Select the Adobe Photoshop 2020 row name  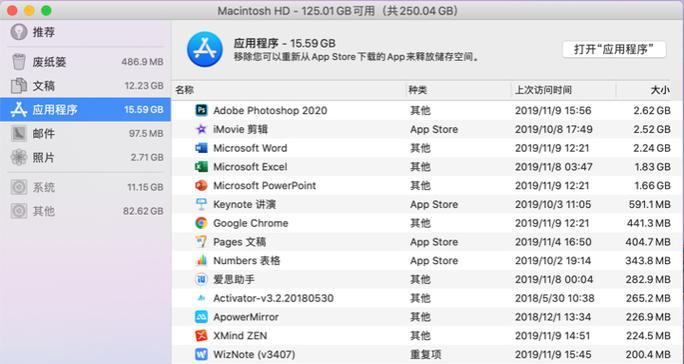tap(270, 110)
